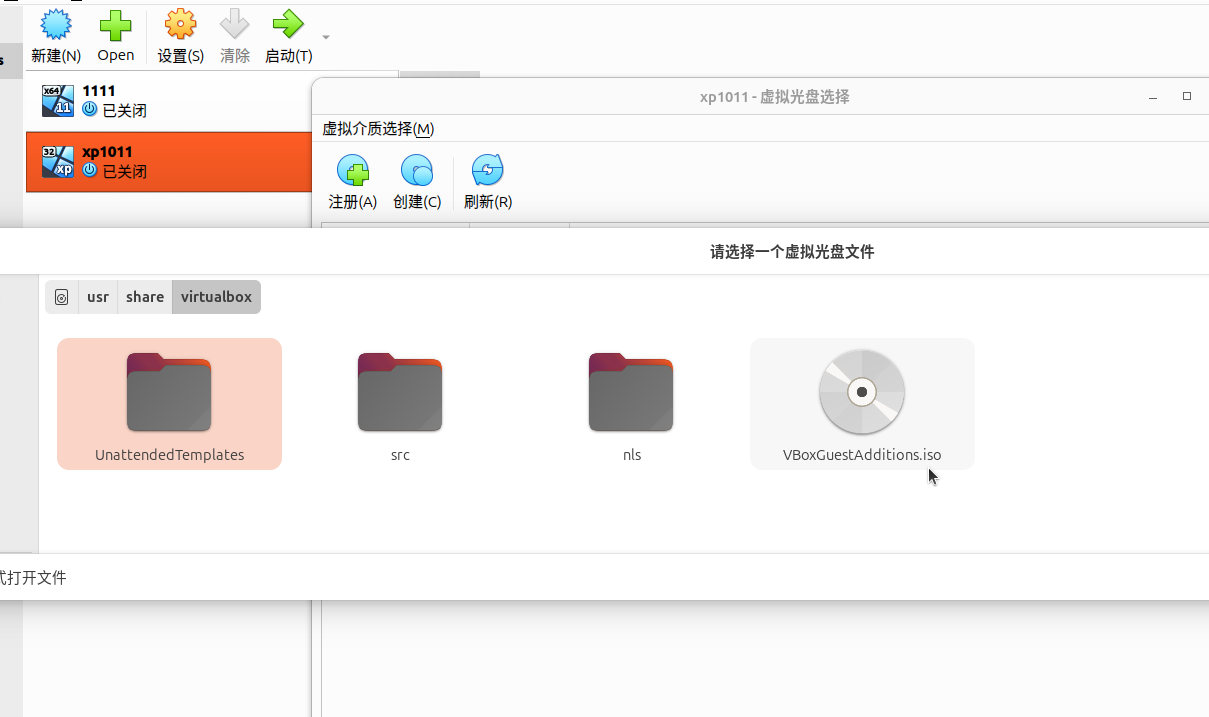Click the Create (创建) disk icon

point(417,170)
